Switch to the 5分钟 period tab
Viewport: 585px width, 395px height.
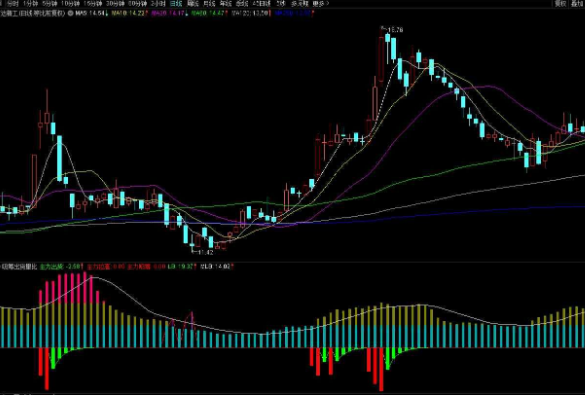pyautogui.click(x=50, y=4)
